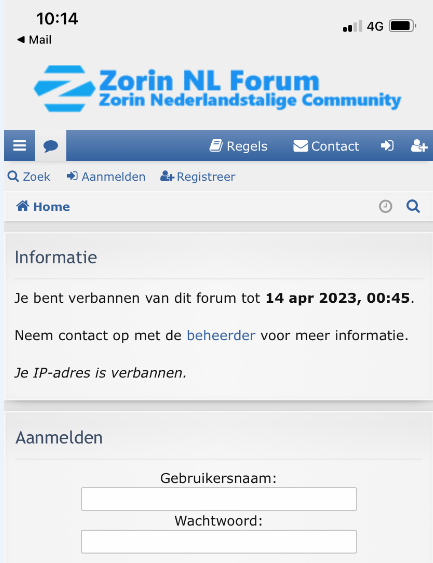
Task: Select the speech bubble forum tab
Action: (51, 146)
